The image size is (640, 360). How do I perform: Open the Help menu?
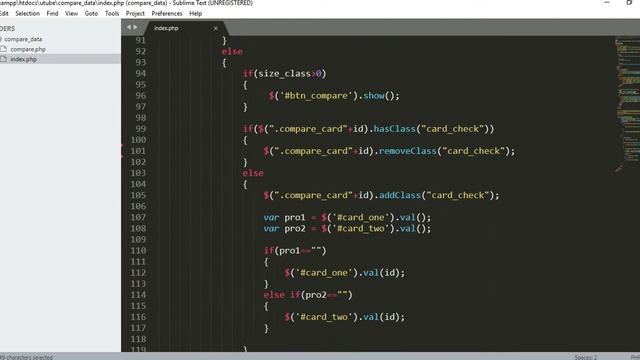pos(196,13)
